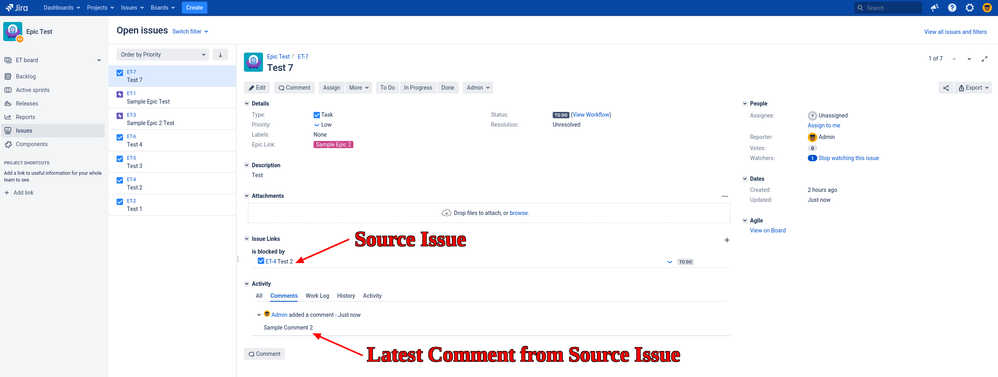Expand issue view to full screen
The width and height of the screenshot is (998, 377).
coord(985,59)
